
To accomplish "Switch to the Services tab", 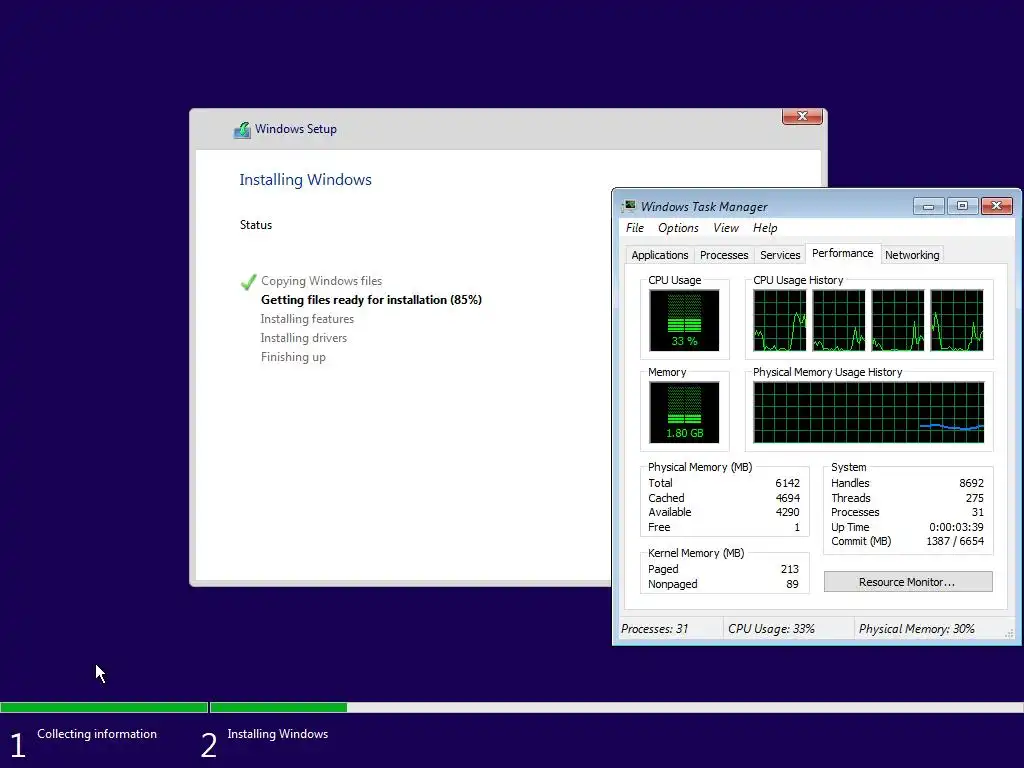I will (780, 255).
